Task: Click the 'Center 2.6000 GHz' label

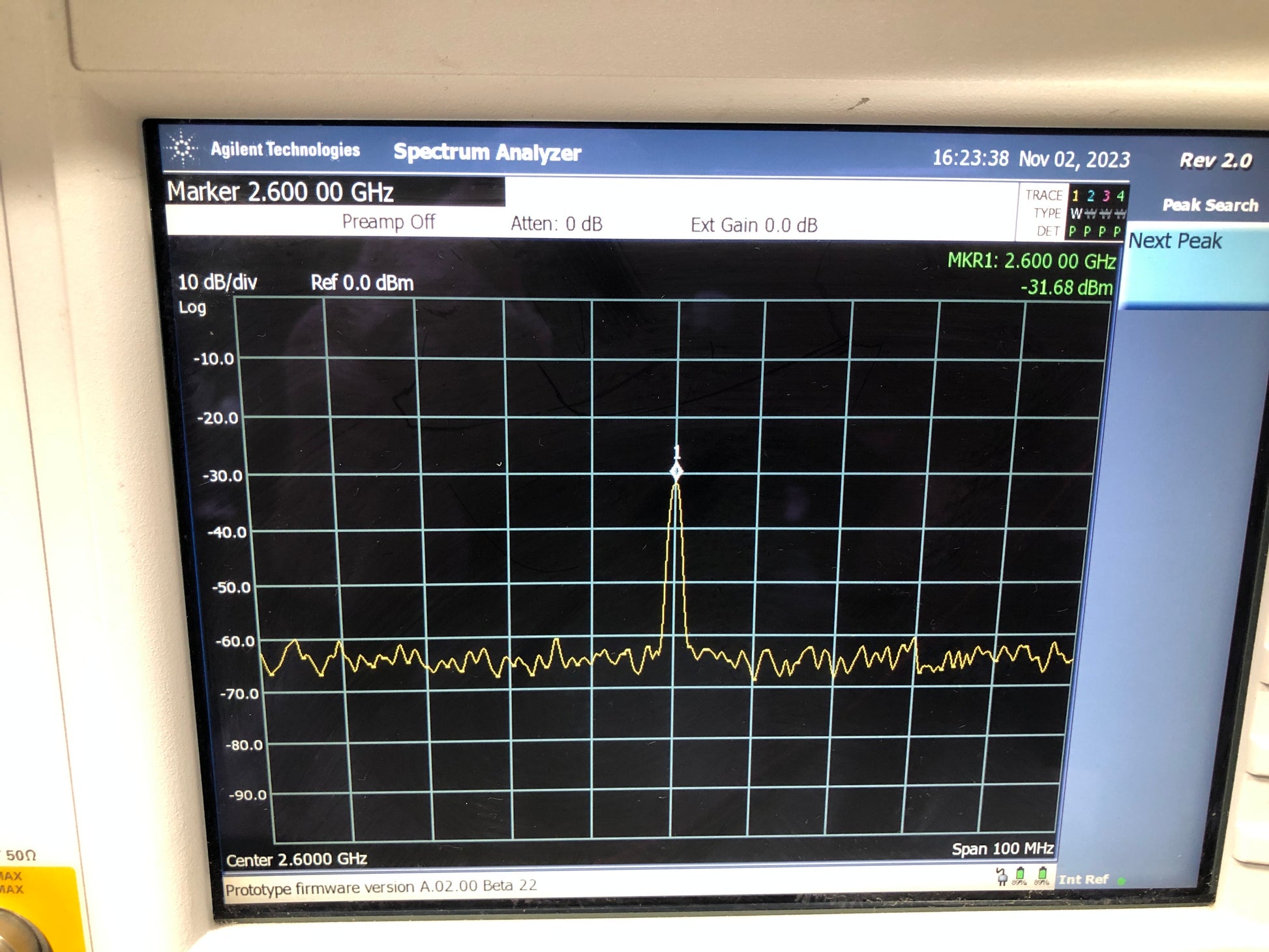Action: (297, 859)
